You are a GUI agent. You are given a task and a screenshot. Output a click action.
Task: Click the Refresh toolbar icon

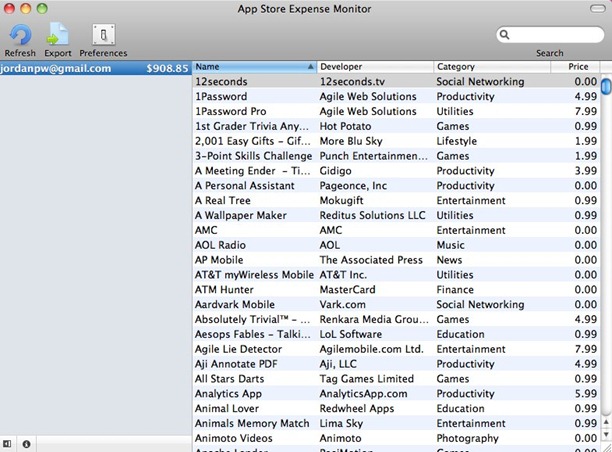point(20,35)
